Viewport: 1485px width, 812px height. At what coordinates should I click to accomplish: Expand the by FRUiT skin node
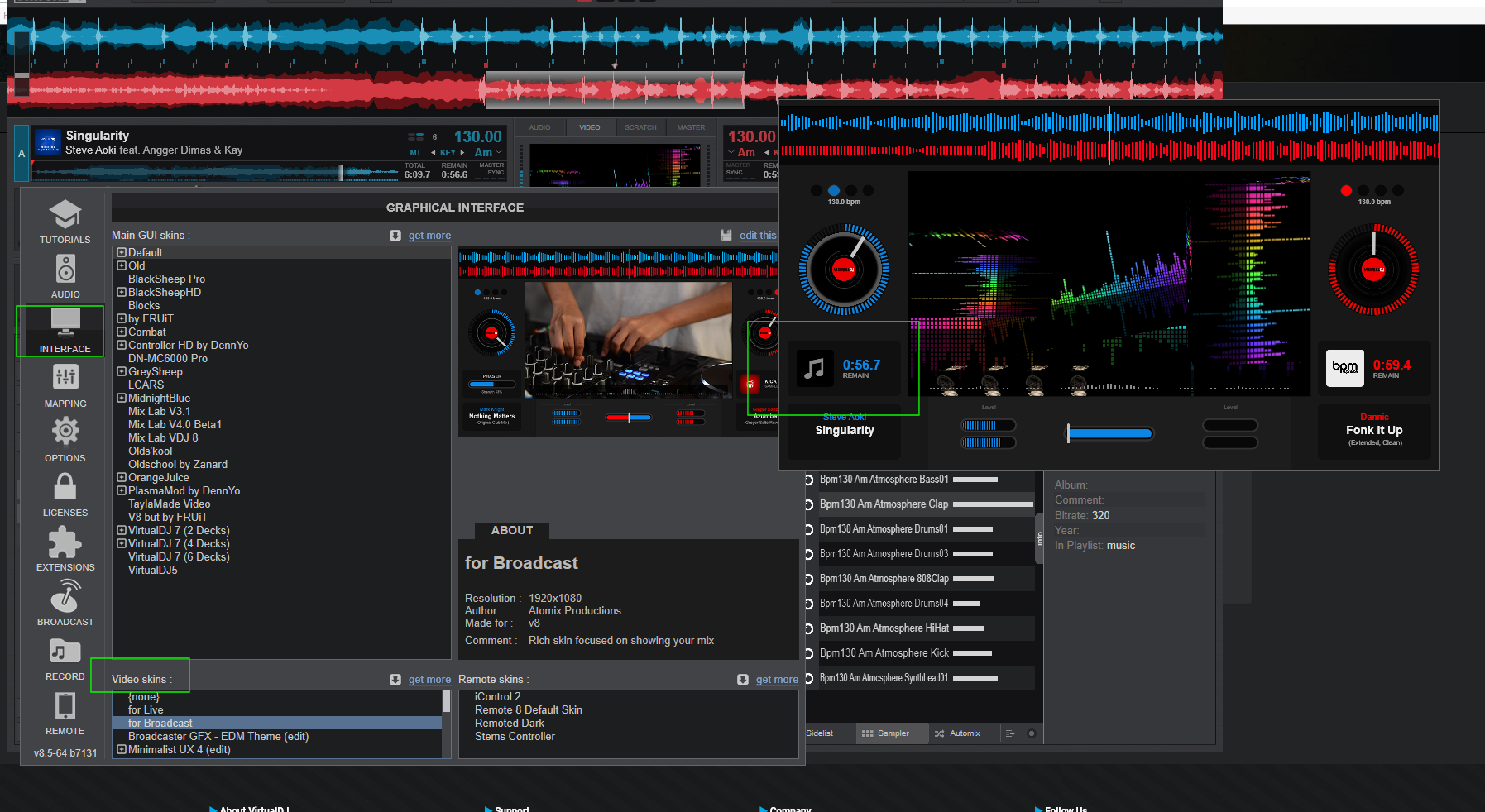click(122, 319)
